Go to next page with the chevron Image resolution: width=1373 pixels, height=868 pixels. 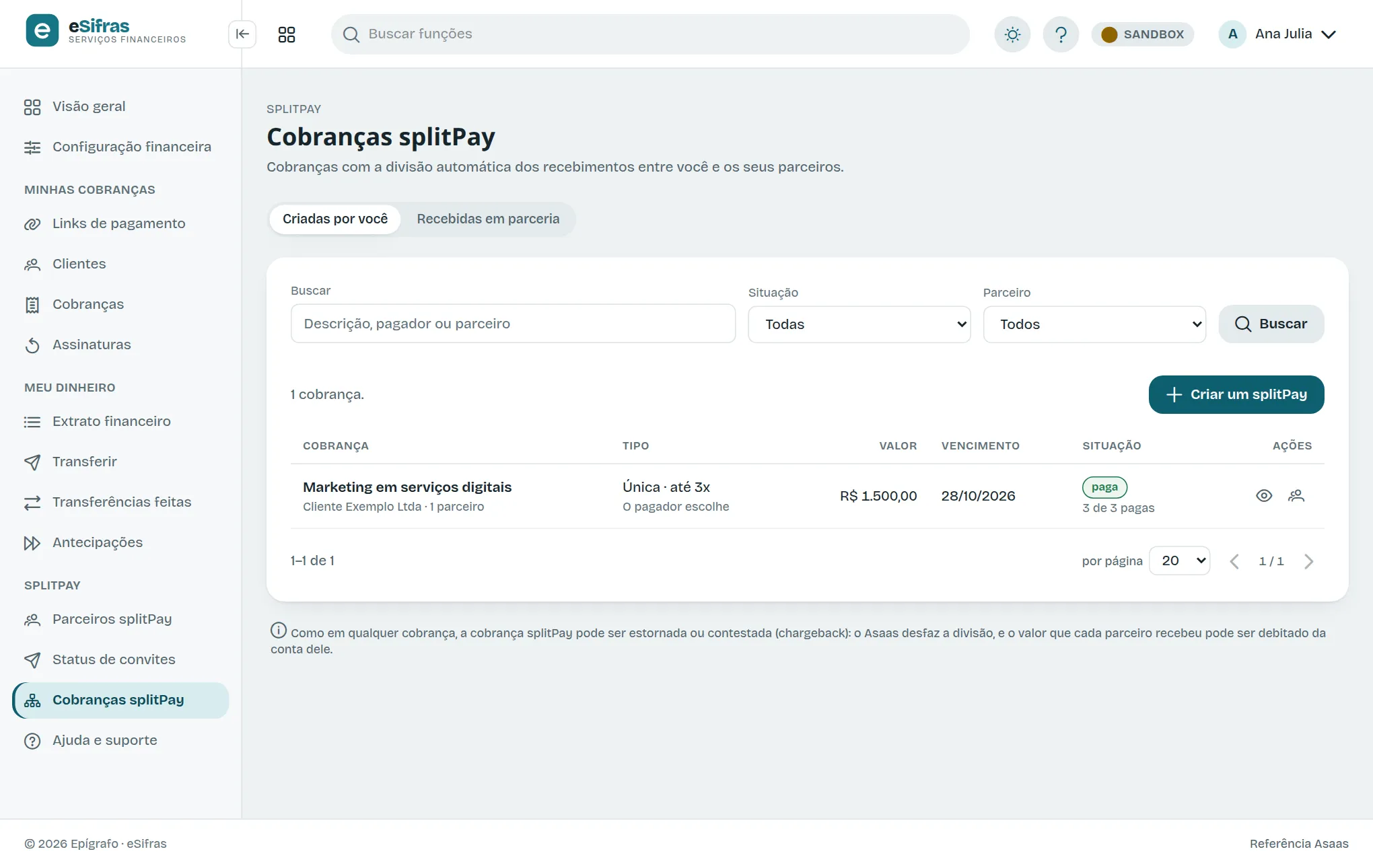(x=1308, y=561)
